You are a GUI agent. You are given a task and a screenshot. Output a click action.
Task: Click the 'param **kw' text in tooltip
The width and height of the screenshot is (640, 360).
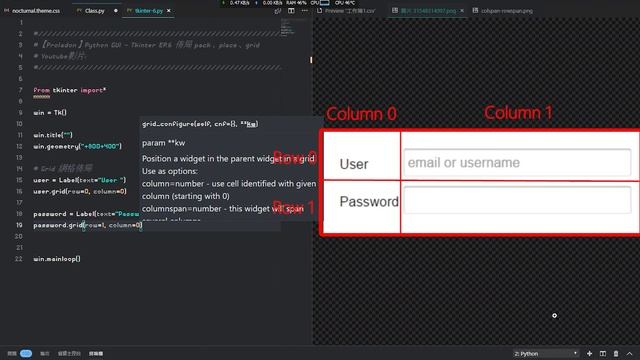click(x=163, y=143)
